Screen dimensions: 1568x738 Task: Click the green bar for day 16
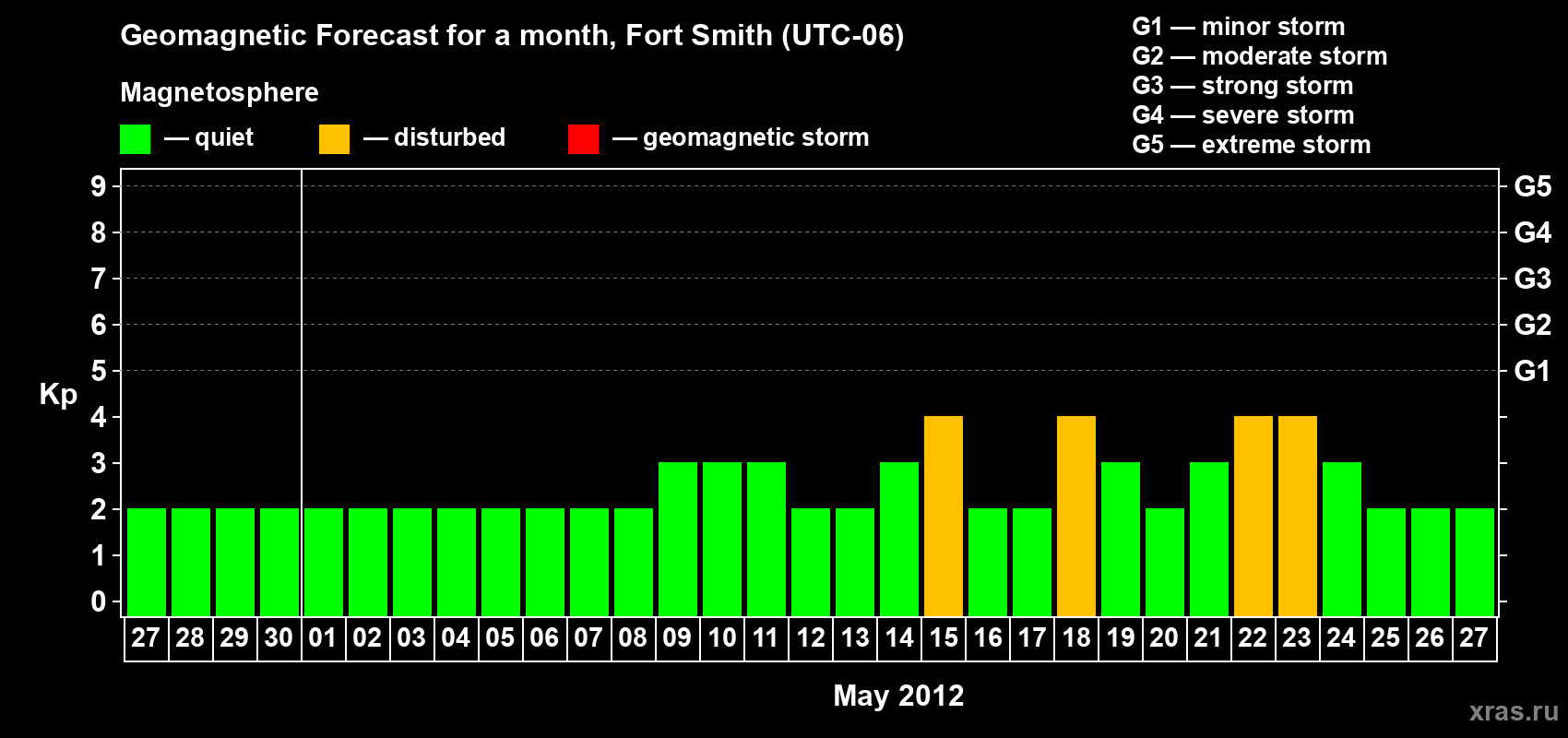(x=988, y=562)
